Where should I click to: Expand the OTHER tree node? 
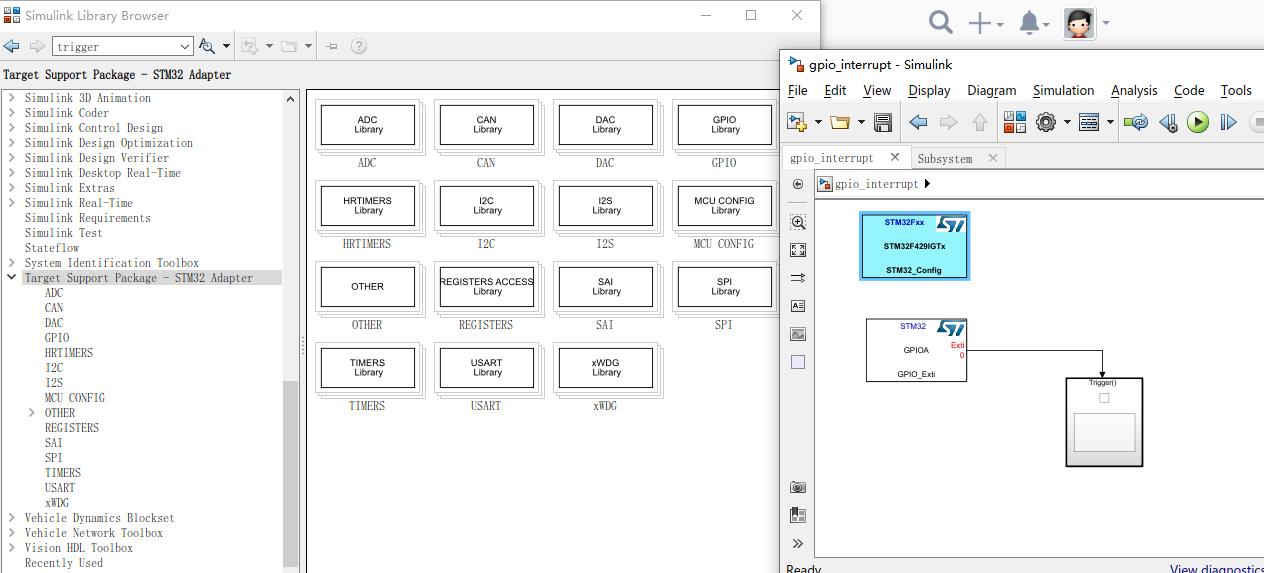(x=32, y=413)
